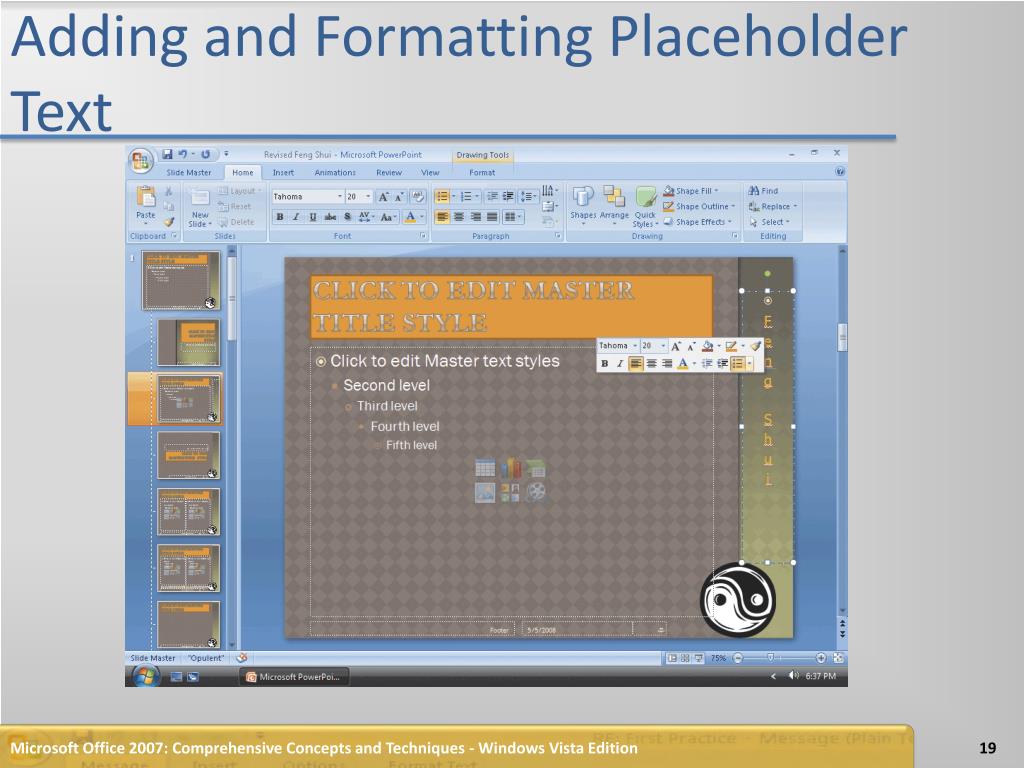Select the Format Painter brush in Clipboard group
1024x768 pixels.
coord(169,222)
